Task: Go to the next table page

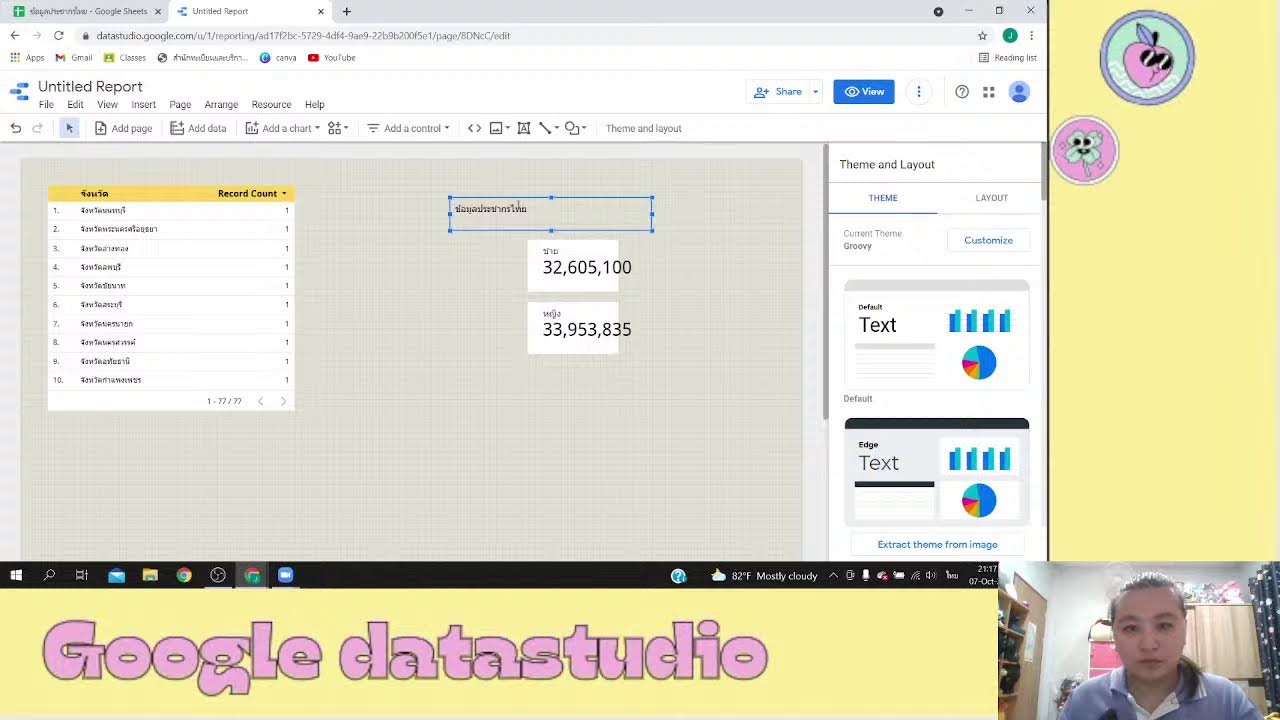Action: tap(283, 401)
